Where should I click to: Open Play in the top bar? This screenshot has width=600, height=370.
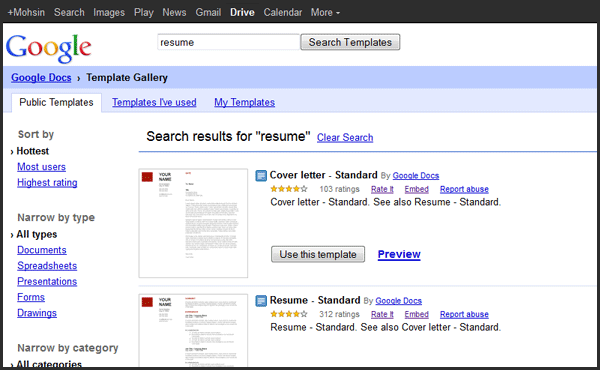143,13
